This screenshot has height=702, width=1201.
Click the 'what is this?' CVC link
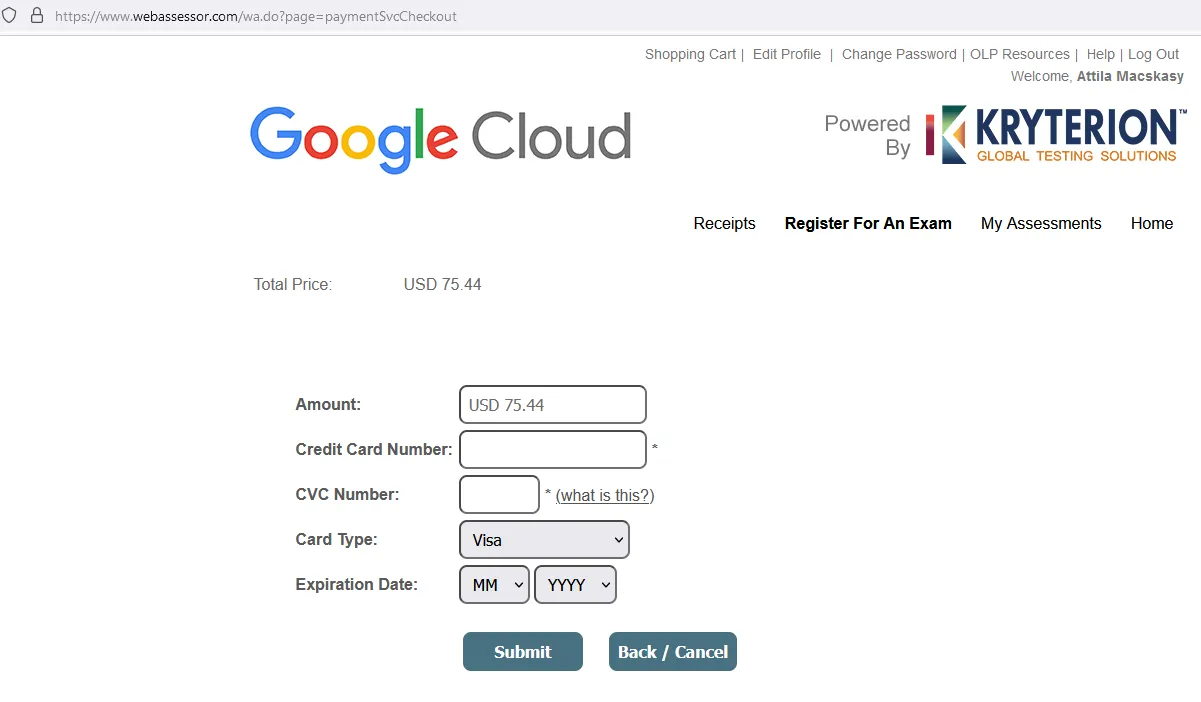[x=605, y=495]
